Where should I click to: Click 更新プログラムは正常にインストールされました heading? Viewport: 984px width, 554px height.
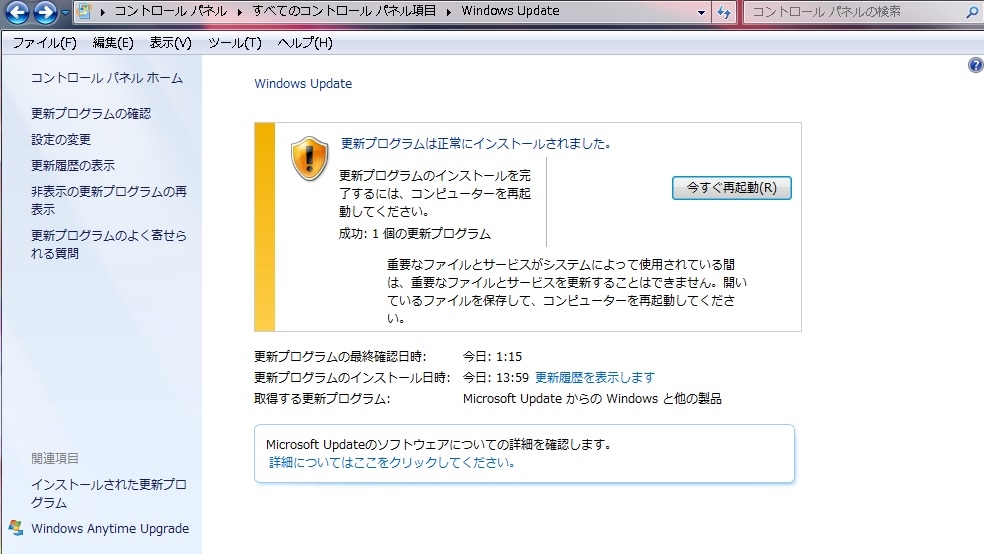(476, 144)
